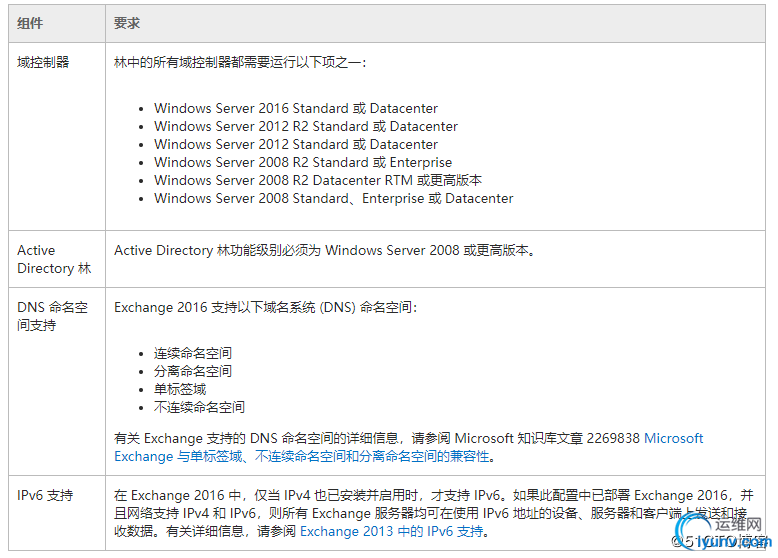This screenshot has width=778, height=558.
Task: Open the Exchange 2013 中的 IPv6 支持 link
Action: (x=391, y=532)
